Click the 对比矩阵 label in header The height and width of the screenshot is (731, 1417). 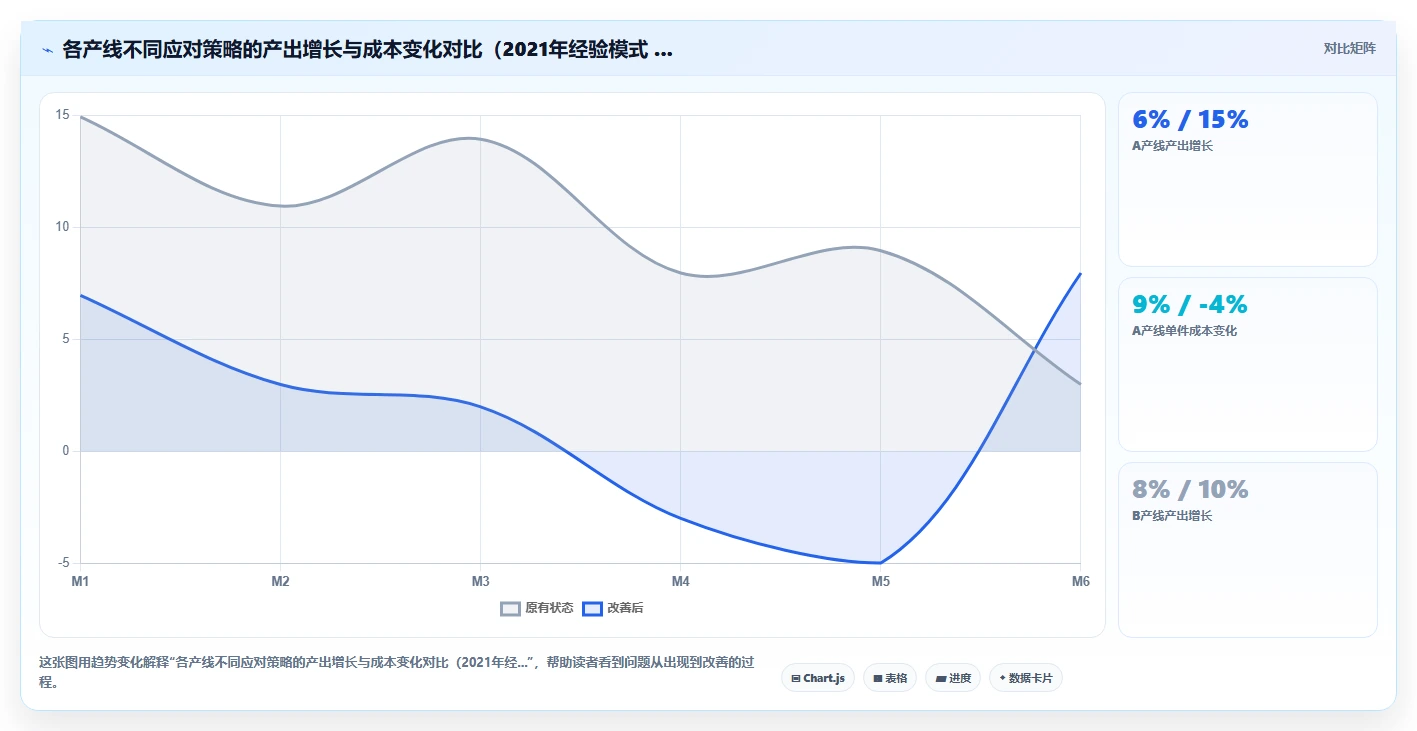1349,49
